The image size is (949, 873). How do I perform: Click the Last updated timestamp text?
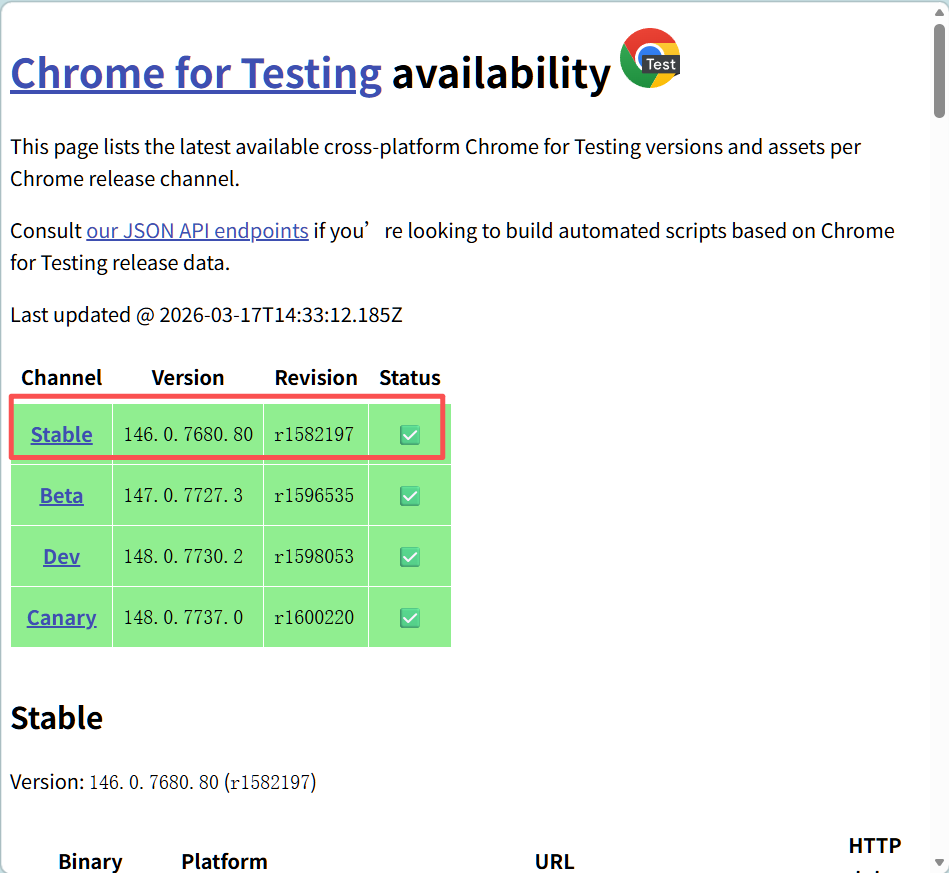pos(206,315)
